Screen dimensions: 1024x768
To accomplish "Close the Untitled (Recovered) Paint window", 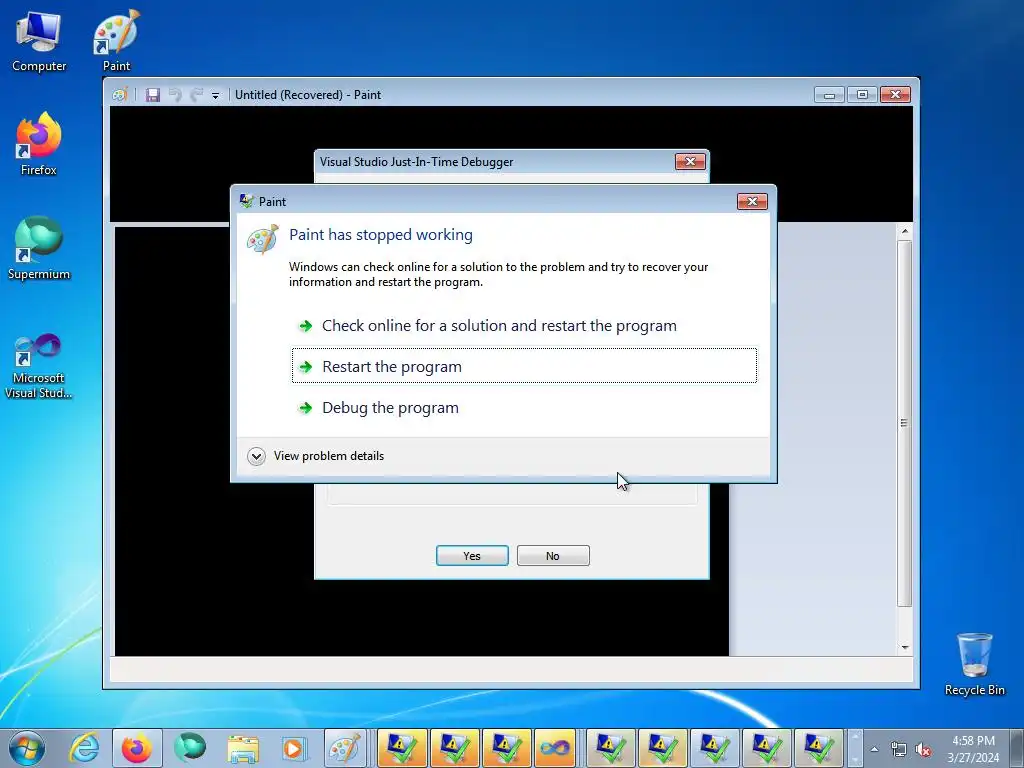I will (x=895, y=95).
